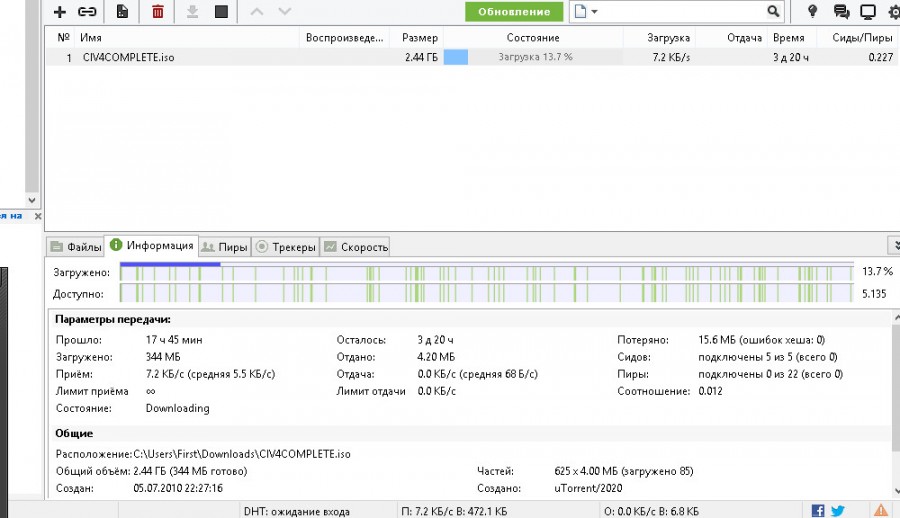Select the CIV4COMPLETE.iso torrent row

point(471,57)
